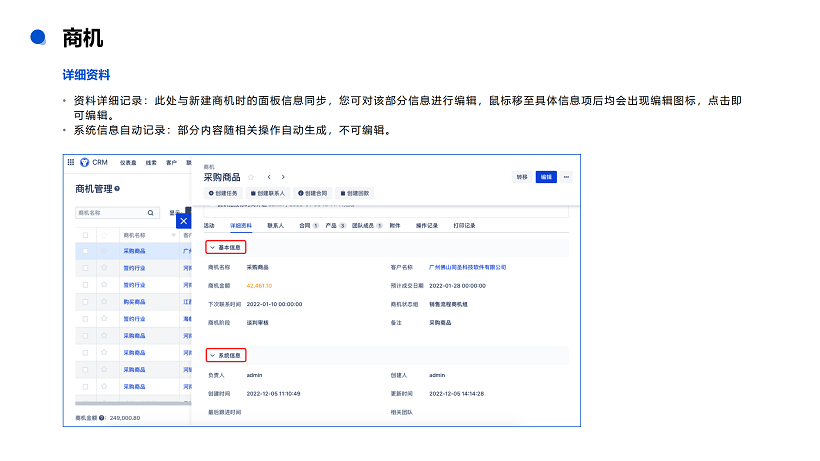Open the 打印记录 tab
The image size is (820, 461).
coord(464,226)
